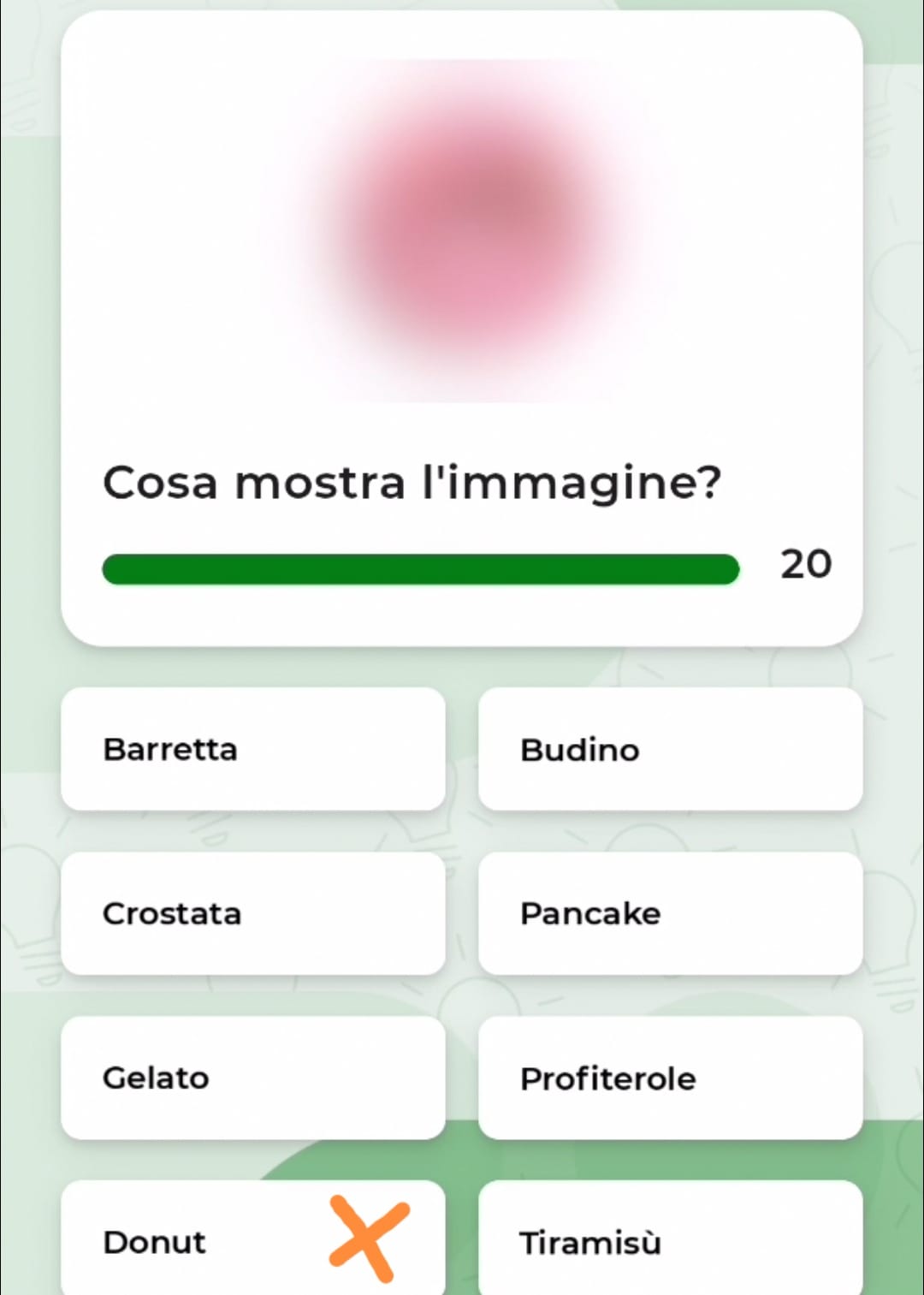Click the timer number 20
The width and height of the screenshot is (924, 1295).
805,565
